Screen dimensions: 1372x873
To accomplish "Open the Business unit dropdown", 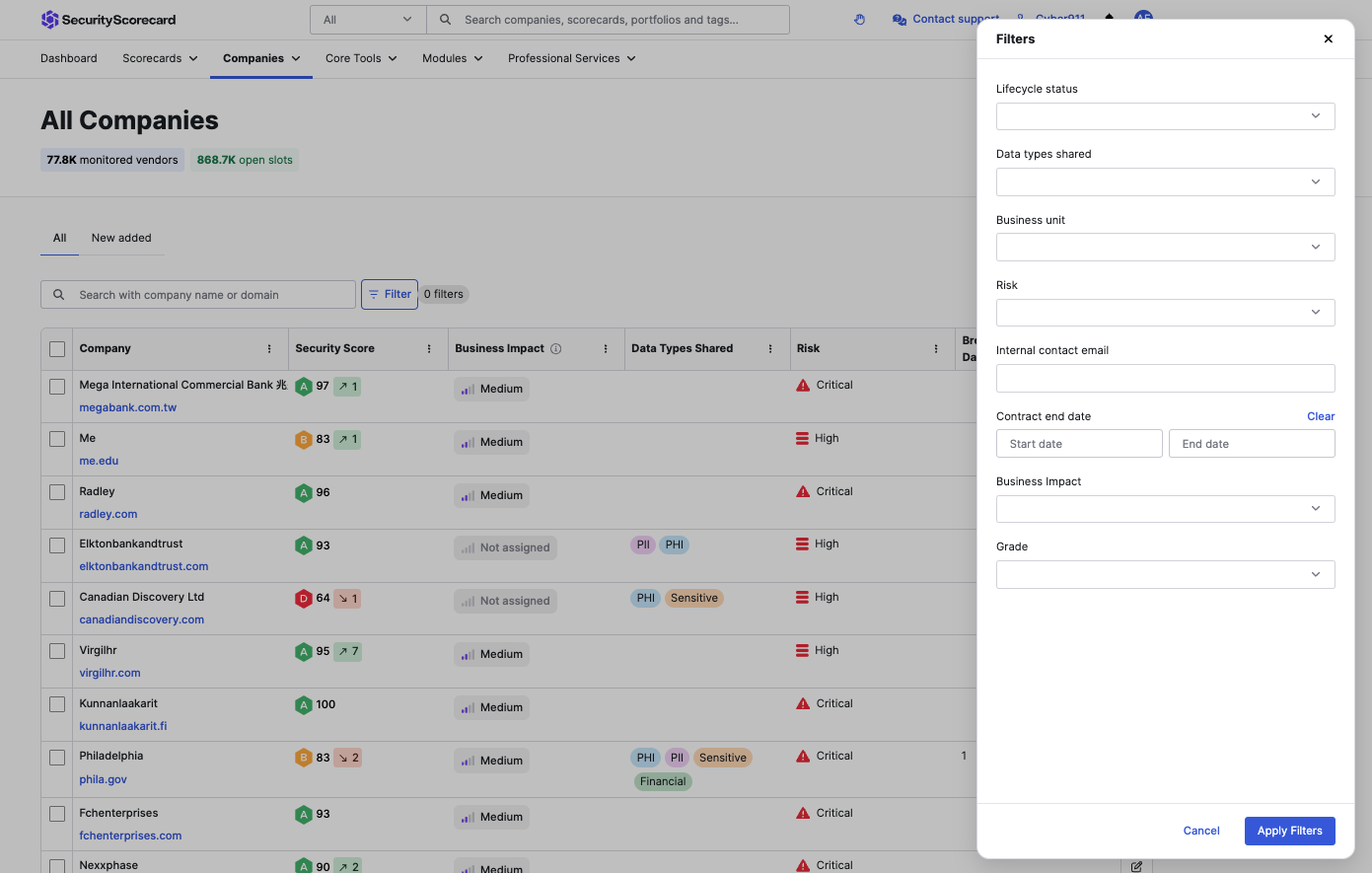I will click(1166, 248).
